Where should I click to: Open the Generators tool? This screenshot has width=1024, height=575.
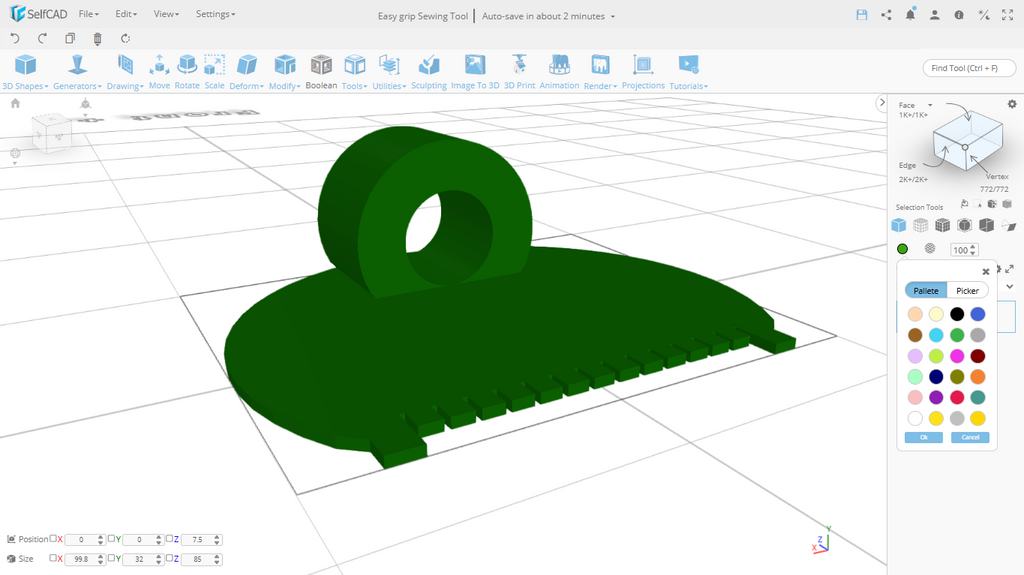click(x=77, y=72)
